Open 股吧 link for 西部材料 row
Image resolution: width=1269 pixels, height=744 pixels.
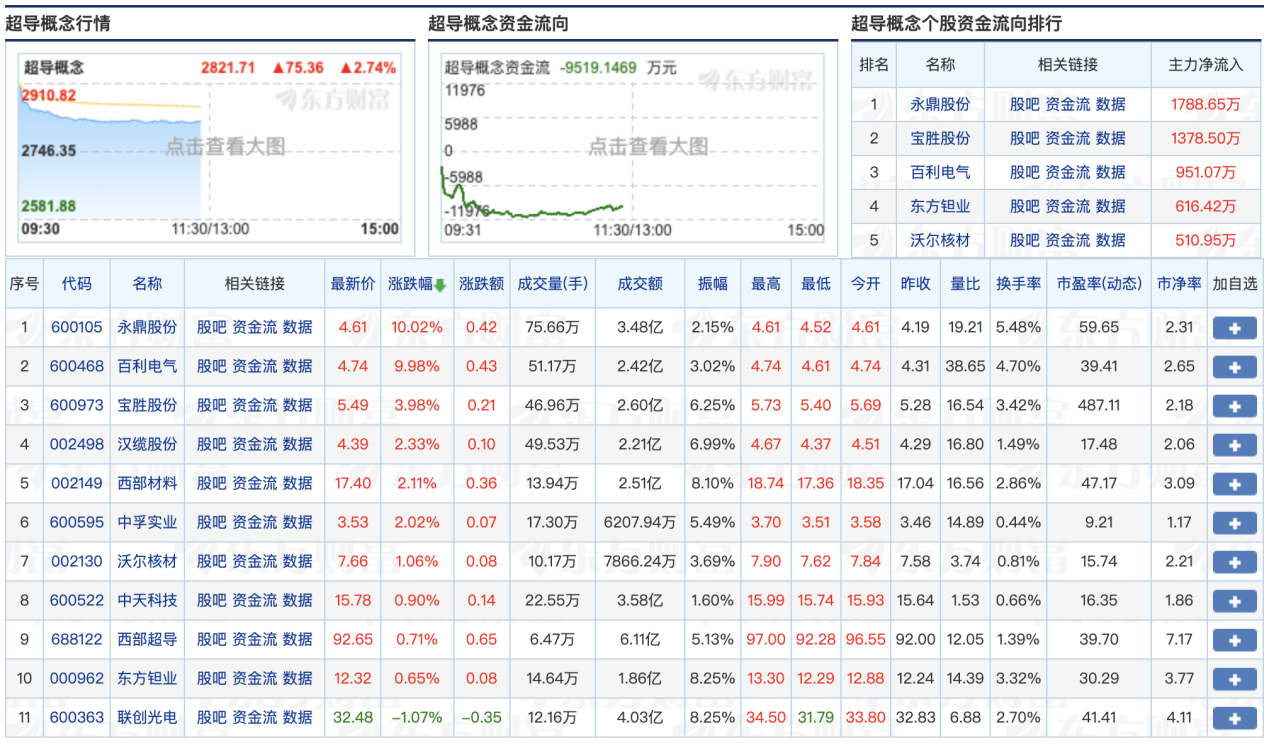pyautogui.click(x=211, y=483)
